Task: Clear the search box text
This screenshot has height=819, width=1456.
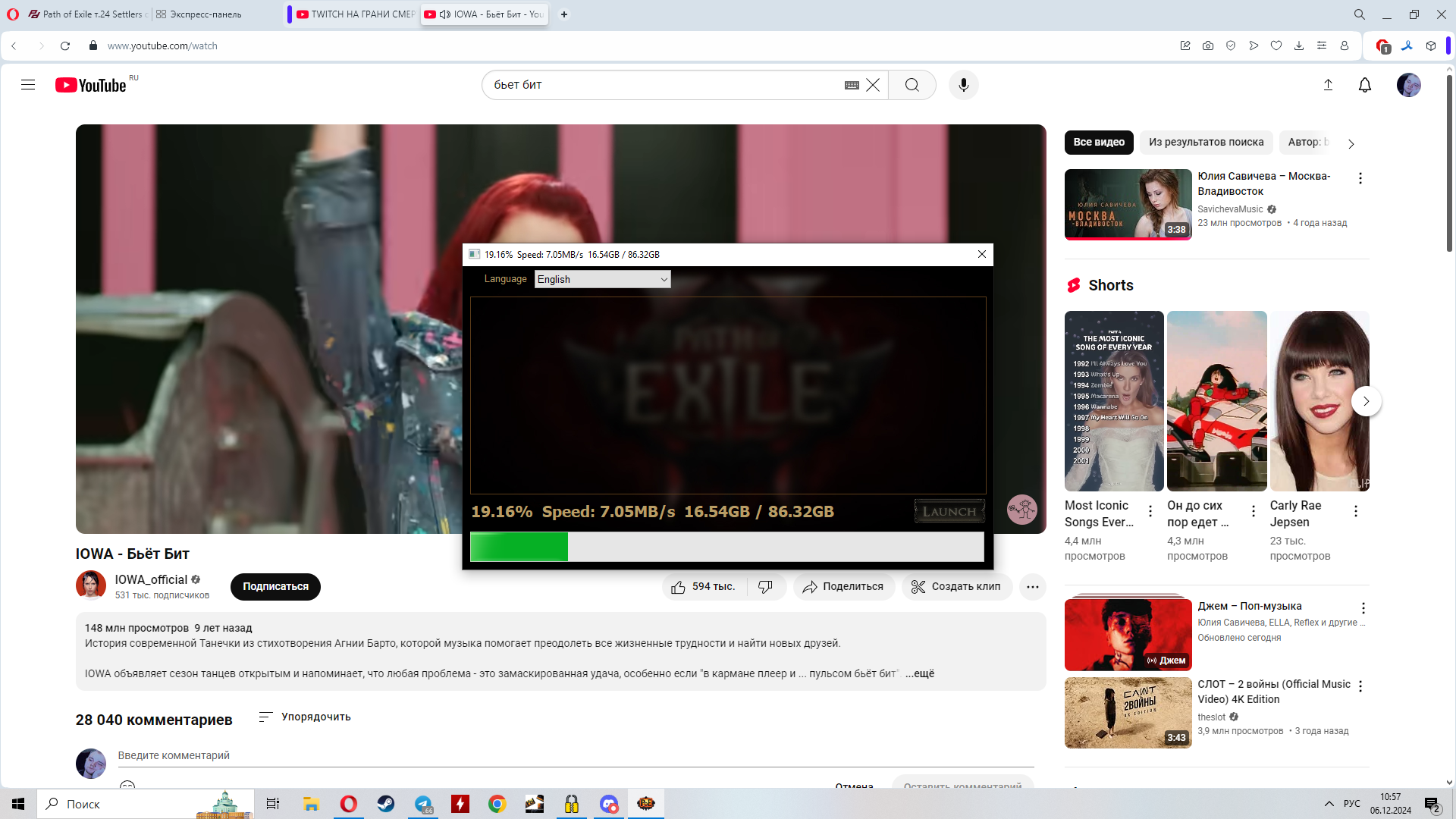Action: pyautogui.click(x=873, y=85)
